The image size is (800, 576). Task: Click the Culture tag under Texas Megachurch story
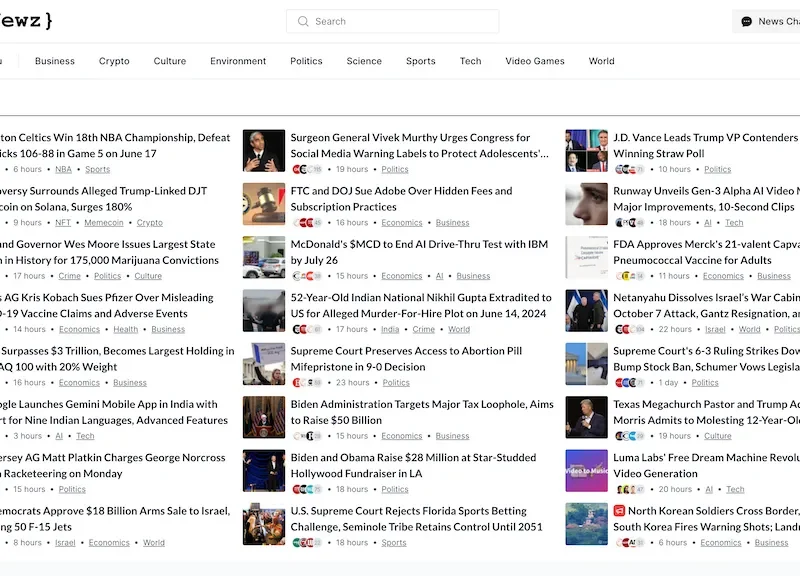(x=718, y=436)
